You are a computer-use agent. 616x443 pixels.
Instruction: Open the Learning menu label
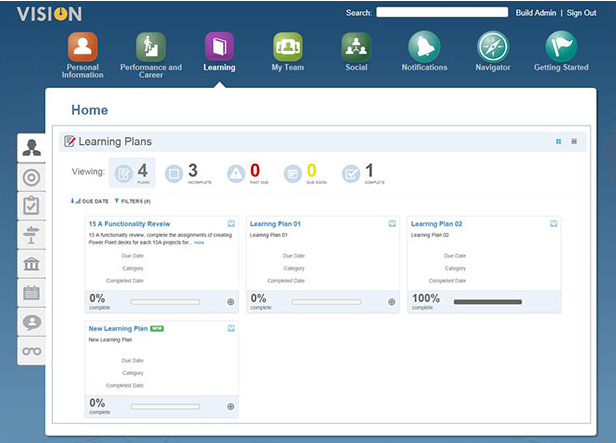pos(219,68)
